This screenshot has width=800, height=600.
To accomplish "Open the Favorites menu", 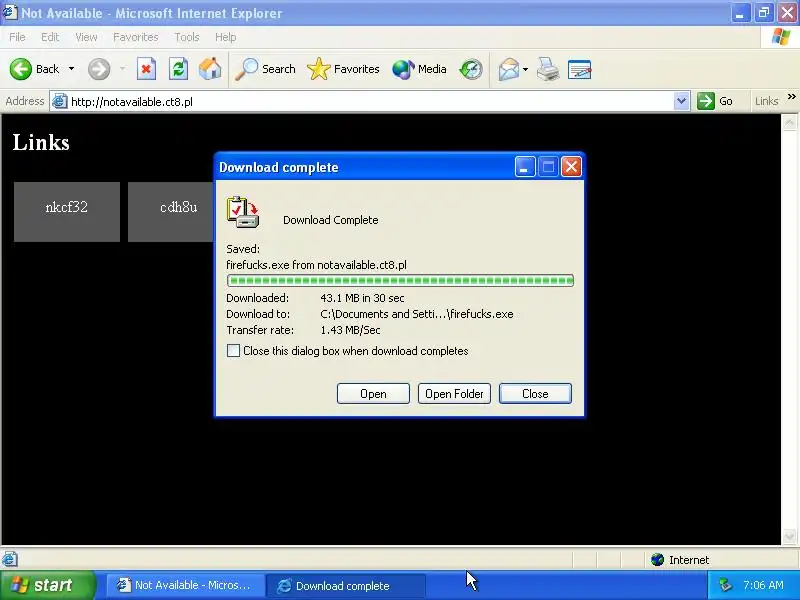I will [x=136, y=37].
